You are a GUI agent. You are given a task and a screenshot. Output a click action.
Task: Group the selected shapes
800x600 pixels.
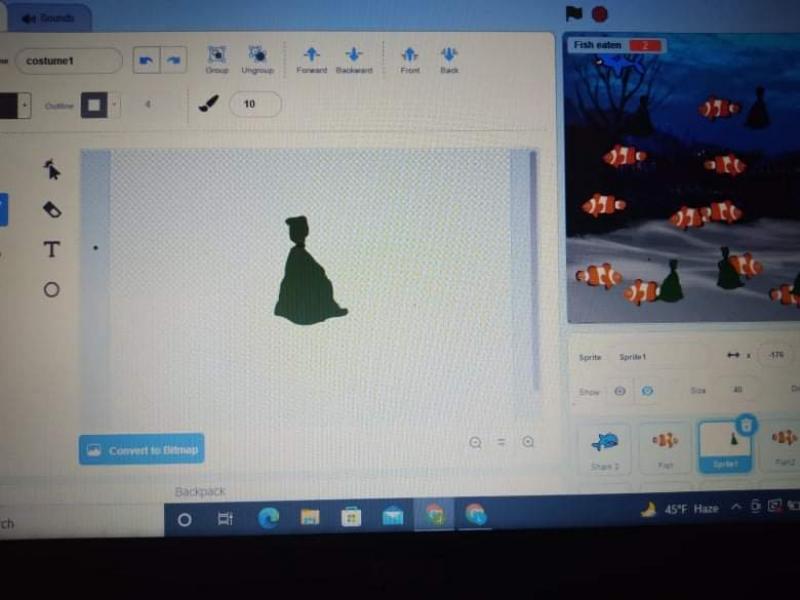[x=217, y=59]
